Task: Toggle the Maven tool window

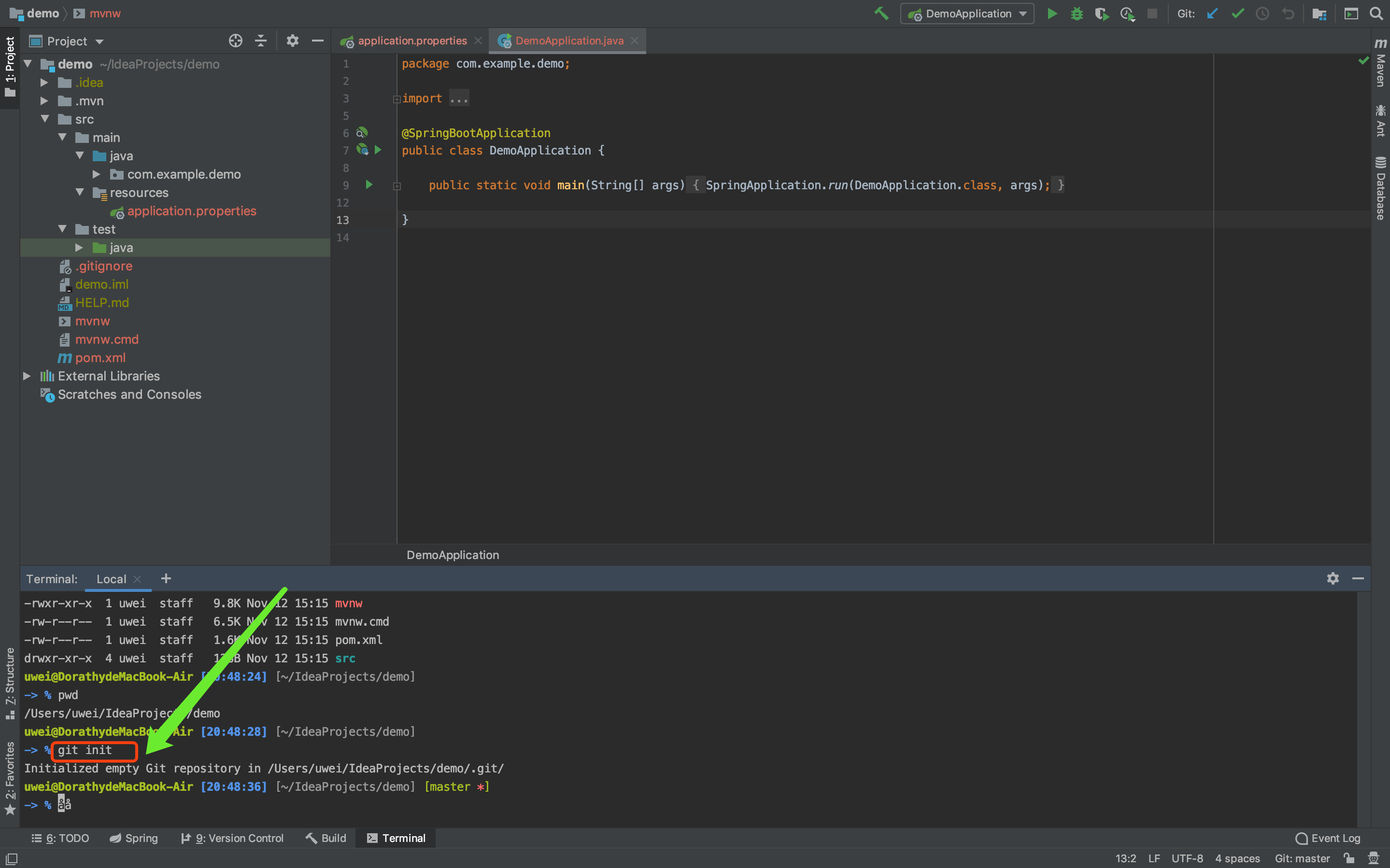Action: 1380,63
